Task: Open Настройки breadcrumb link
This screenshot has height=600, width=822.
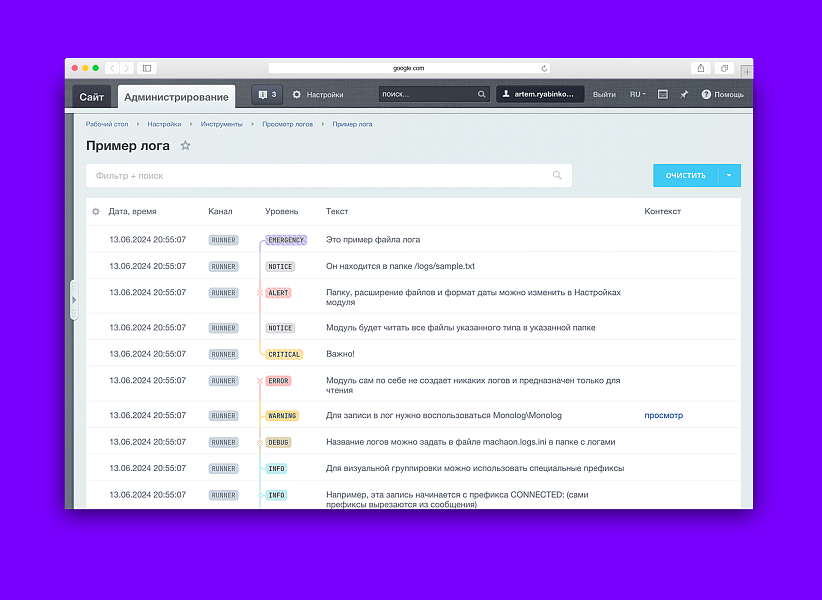Action: 164,124
